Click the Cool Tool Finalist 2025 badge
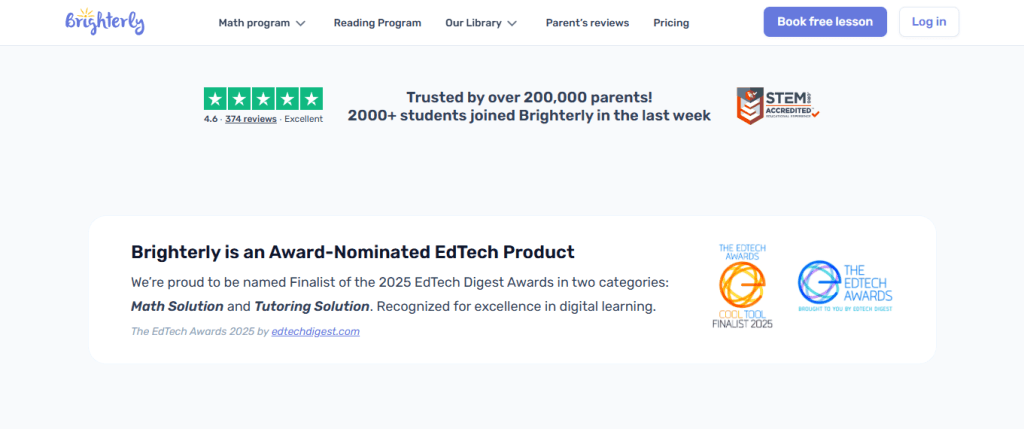Viewport: 1024px width, 429px height. [742, 286]
